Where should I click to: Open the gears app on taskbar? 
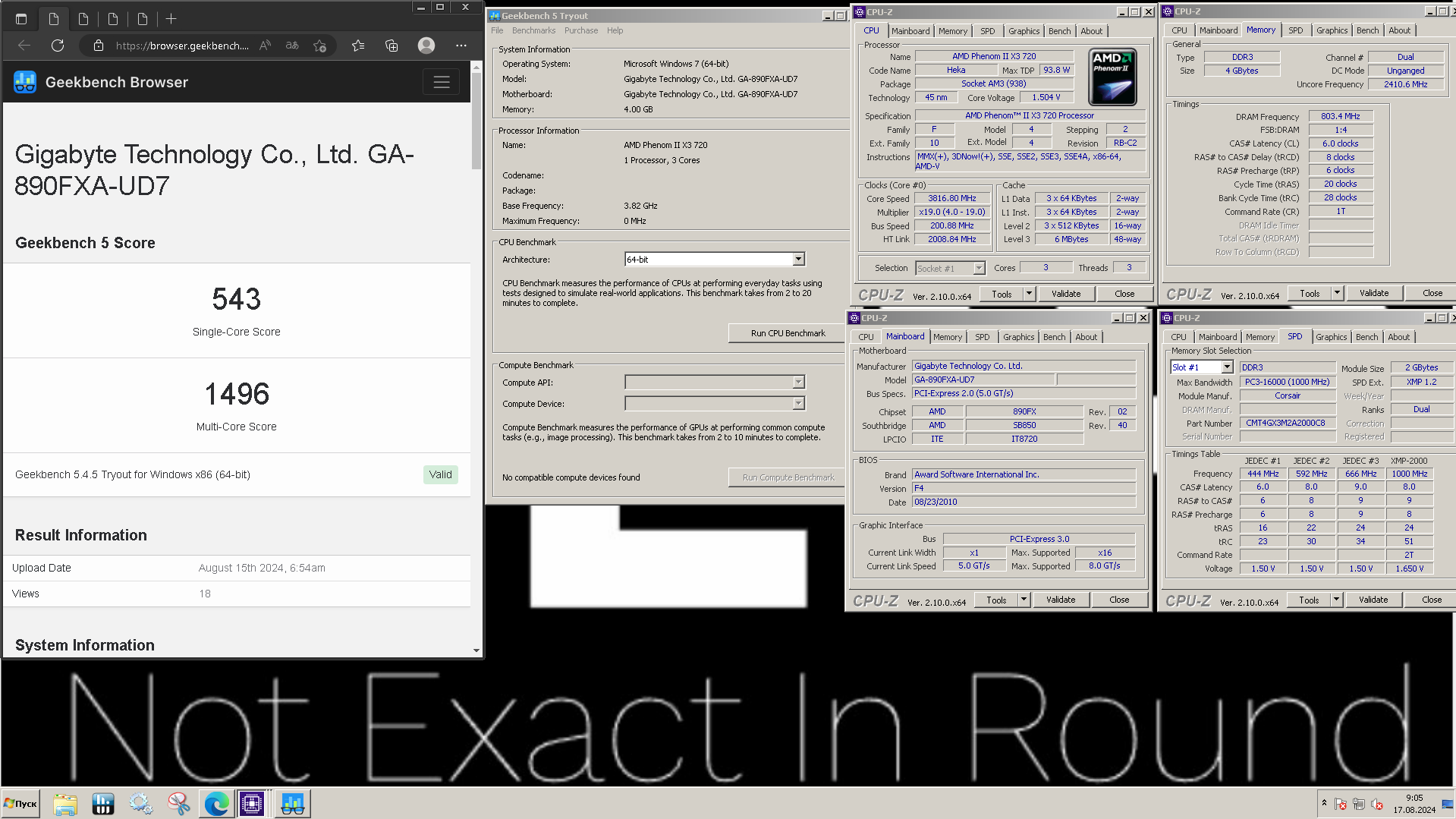point(140,803)
